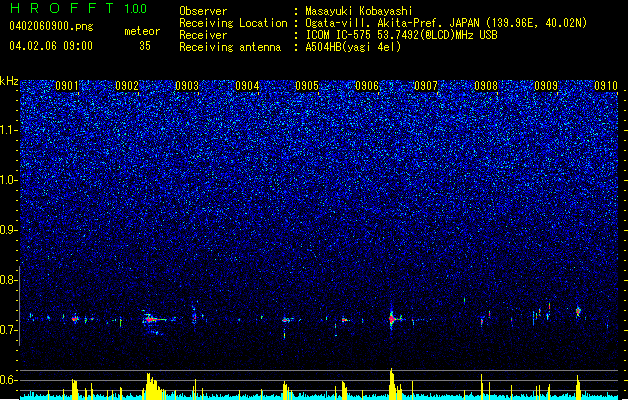Click the 0.7 kHz axis label
The image size is (629, 400).
(x=9, y=330)
